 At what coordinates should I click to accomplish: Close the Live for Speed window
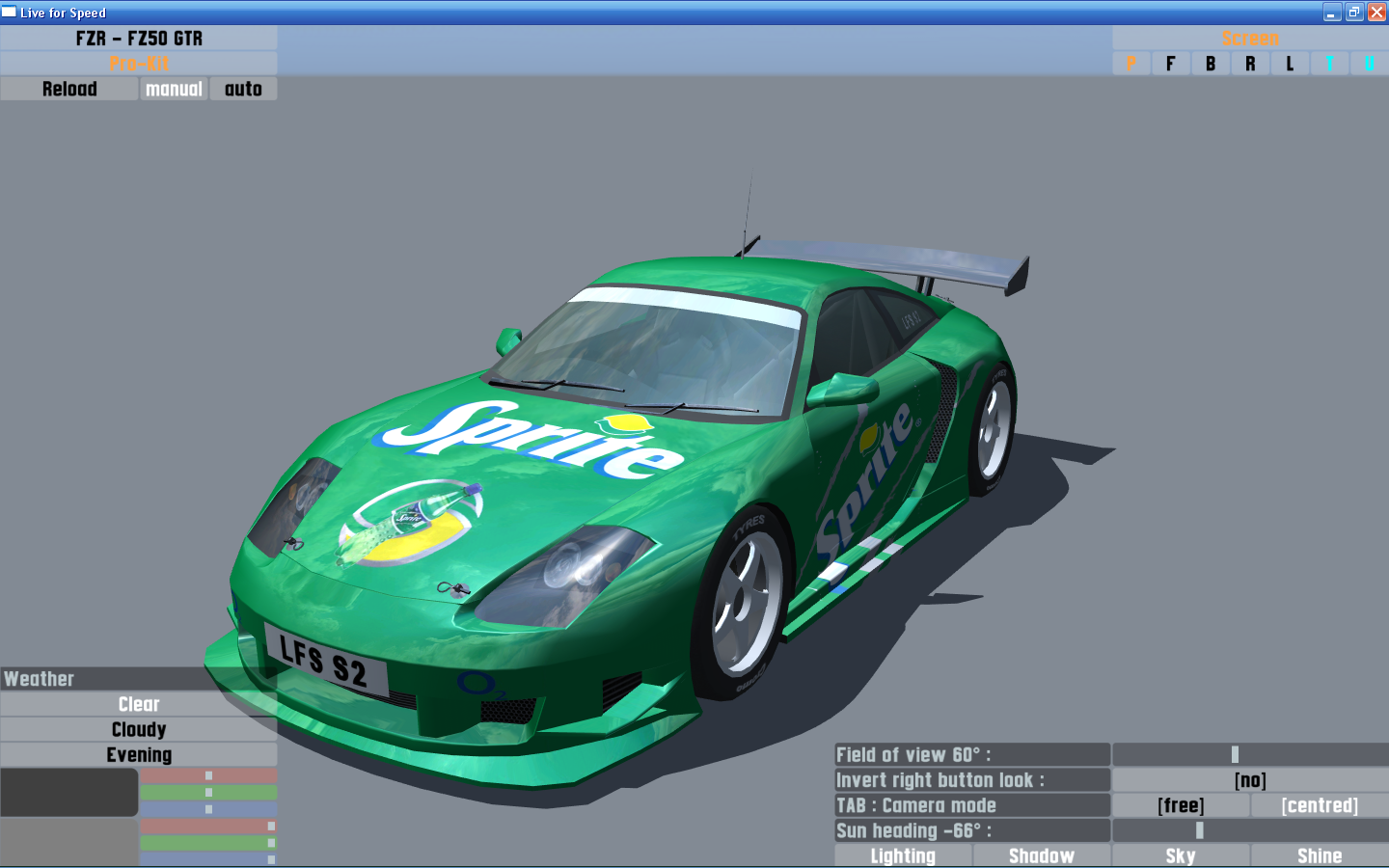coord(1376,13)
